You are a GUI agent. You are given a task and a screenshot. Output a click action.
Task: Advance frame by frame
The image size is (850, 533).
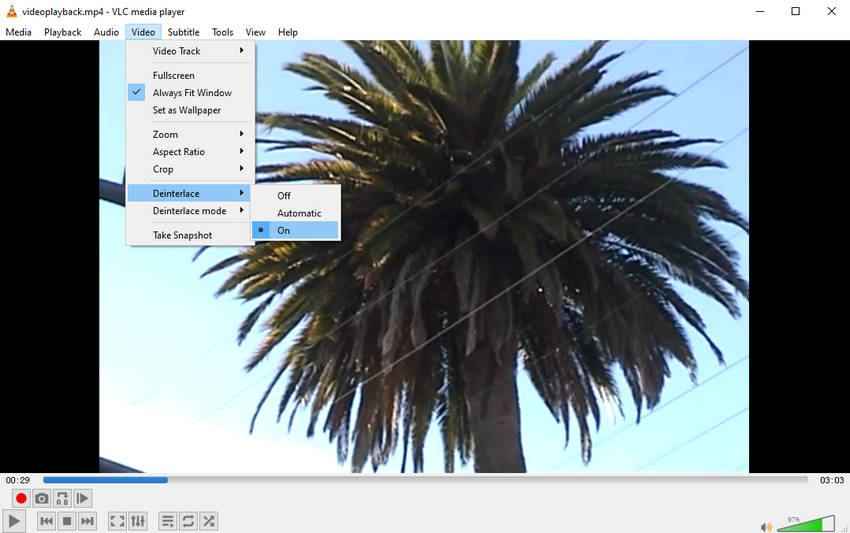pos(82,498)
